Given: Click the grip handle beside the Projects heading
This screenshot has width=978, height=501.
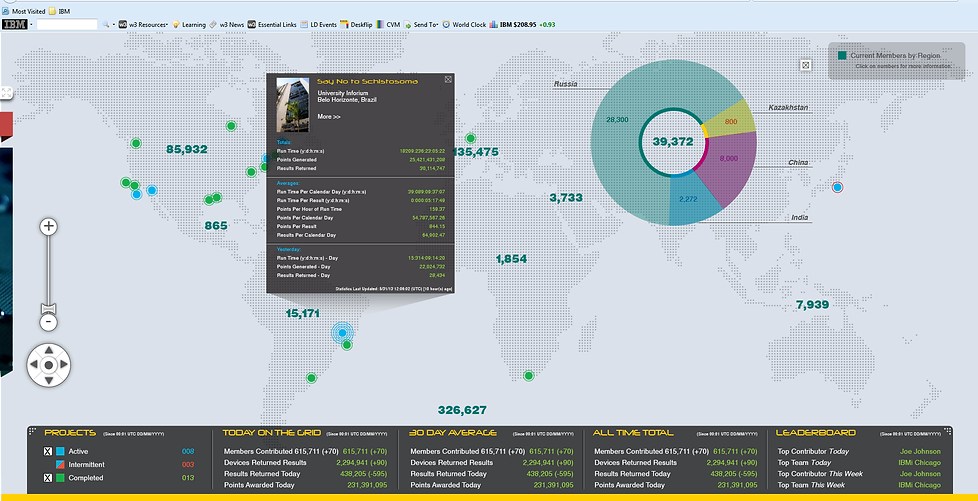Looking at the screenshot, I should (33, 431).
